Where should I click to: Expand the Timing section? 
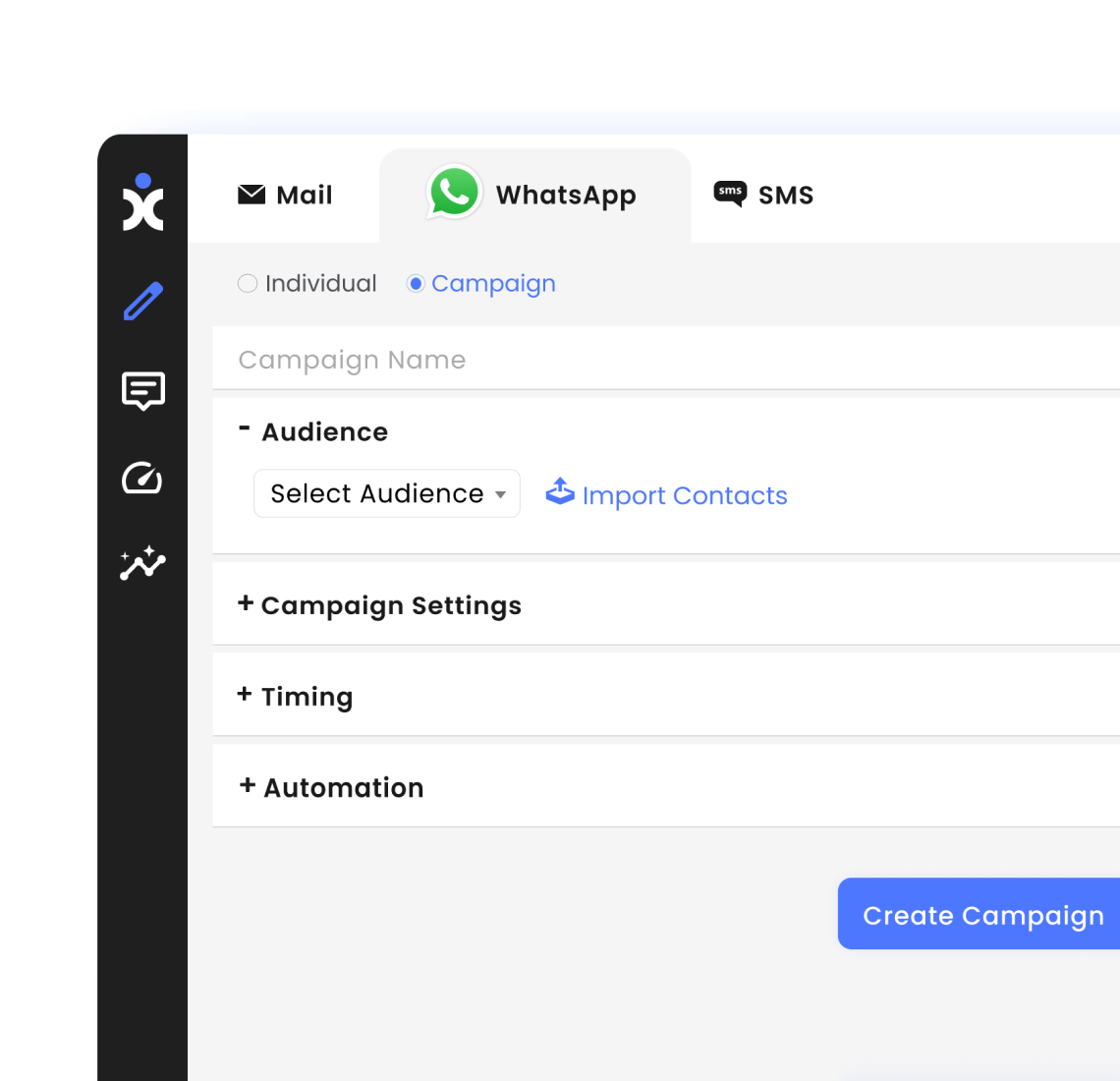[245, 694]
